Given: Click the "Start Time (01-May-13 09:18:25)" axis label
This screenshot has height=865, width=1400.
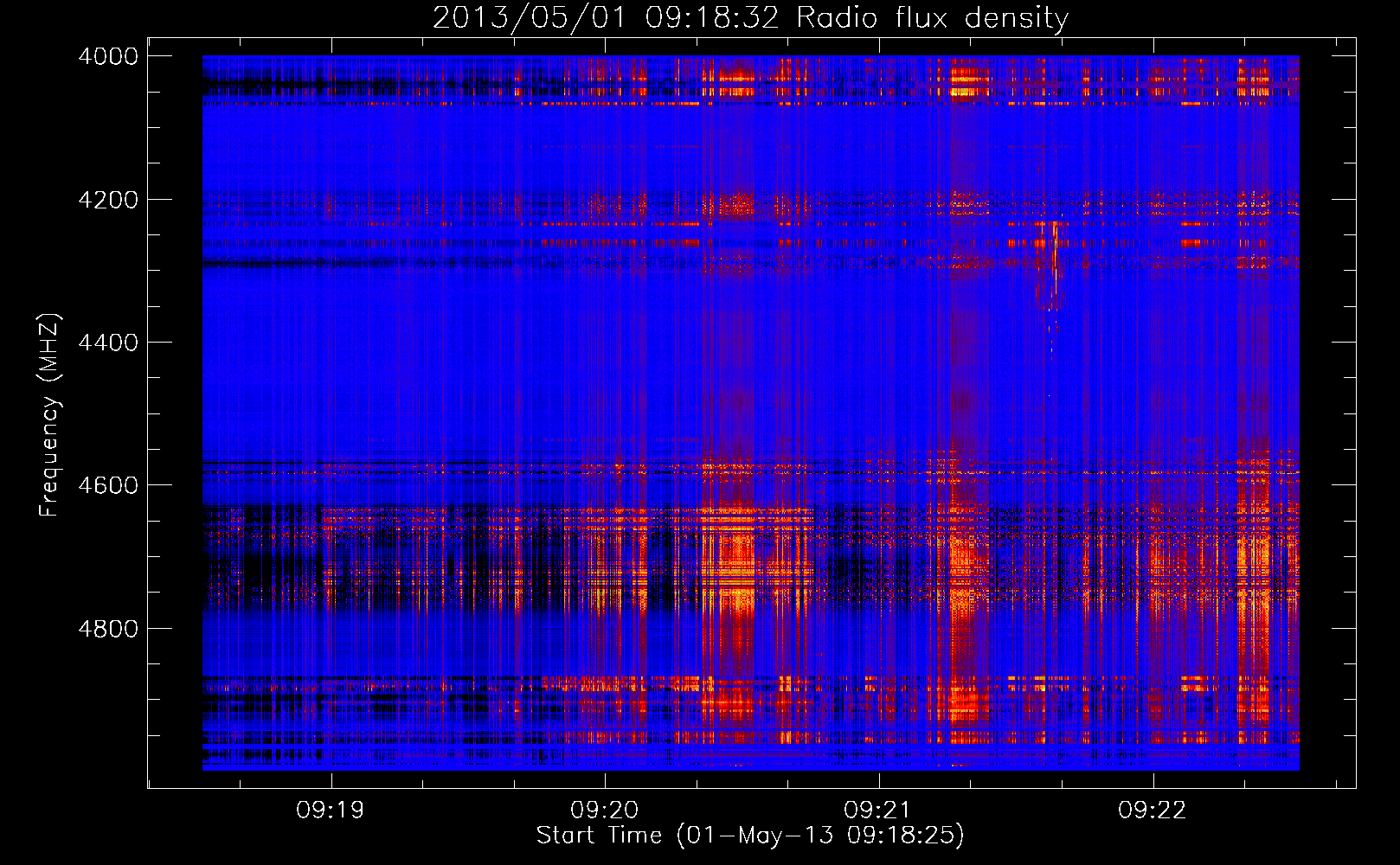Looking at the screenshot, I should point(750,836).
